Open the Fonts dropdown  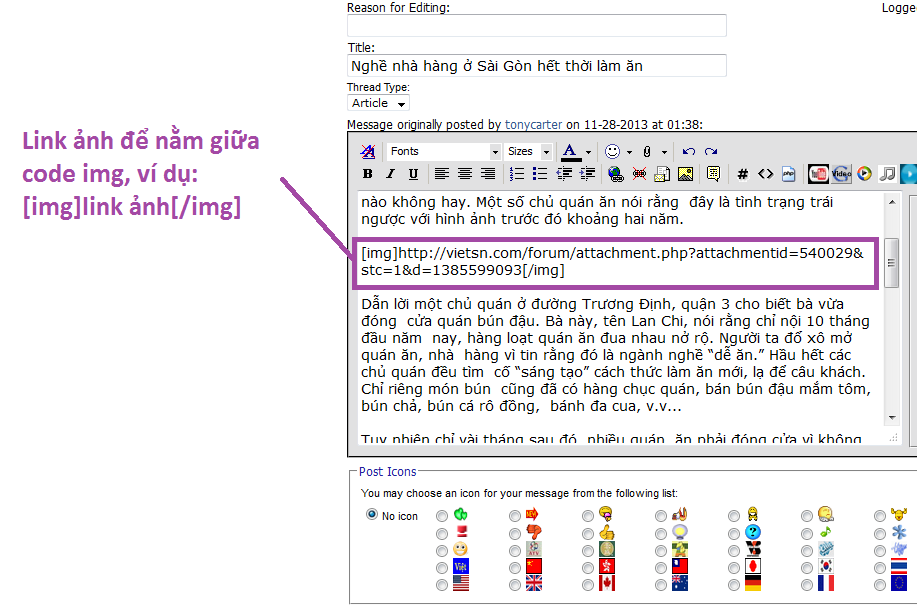[444, 151]
